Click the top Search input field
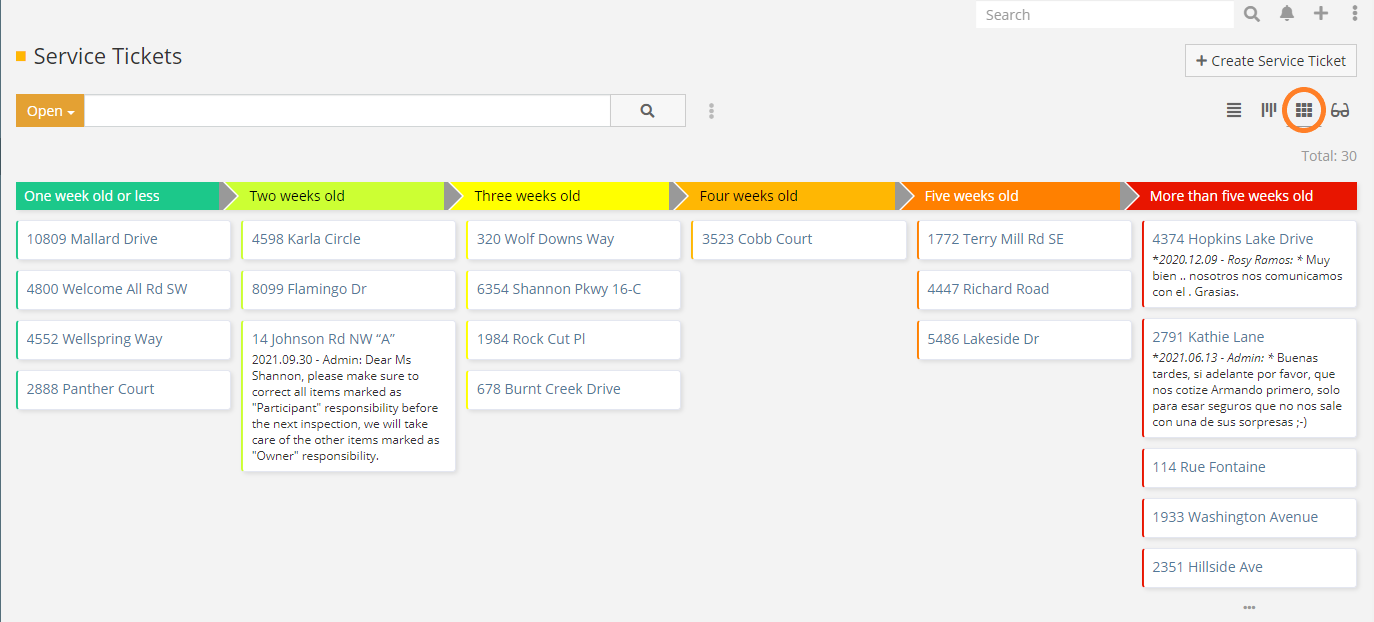 tap(1104, 15)
